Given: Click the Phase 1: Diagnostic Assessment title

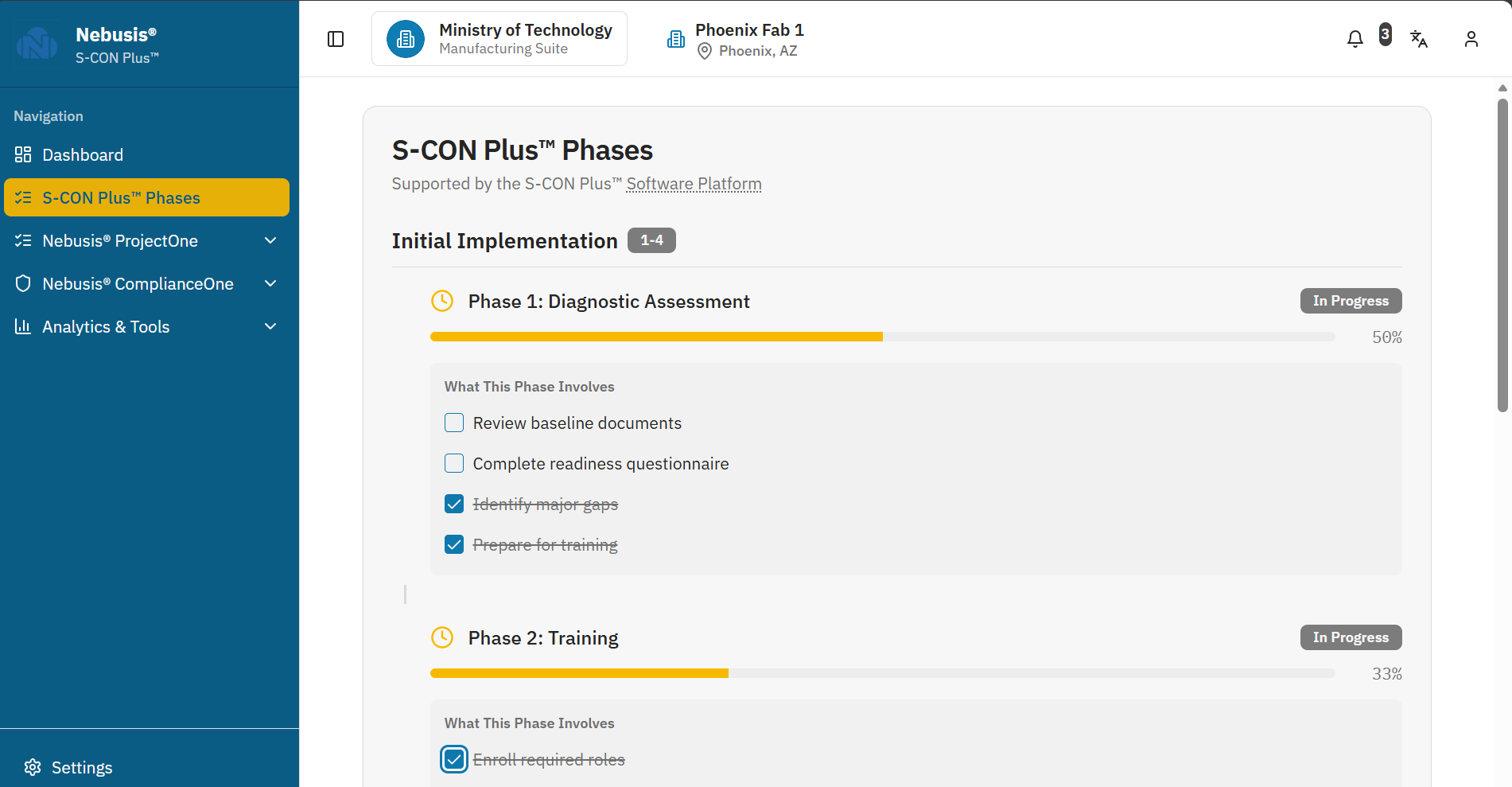Looking at the screenshot, I should pyautogui.click(x=608, y=302).
